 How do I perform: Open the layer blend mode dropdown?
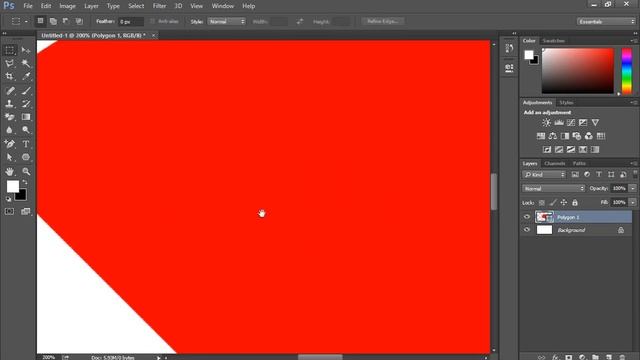tap(554, 189)
